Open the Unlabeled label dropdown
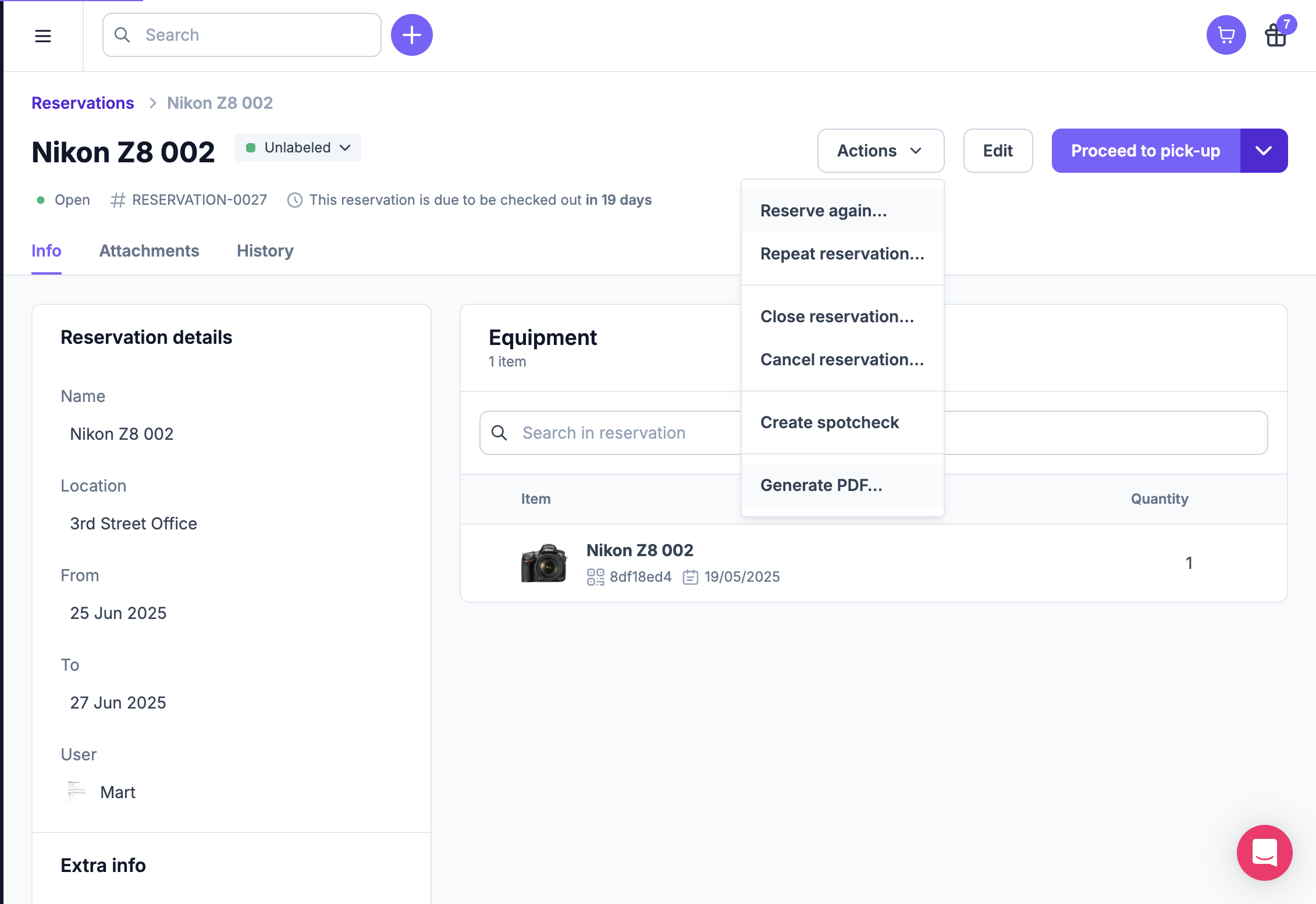 pyautogui.click(x=298, y=148)
